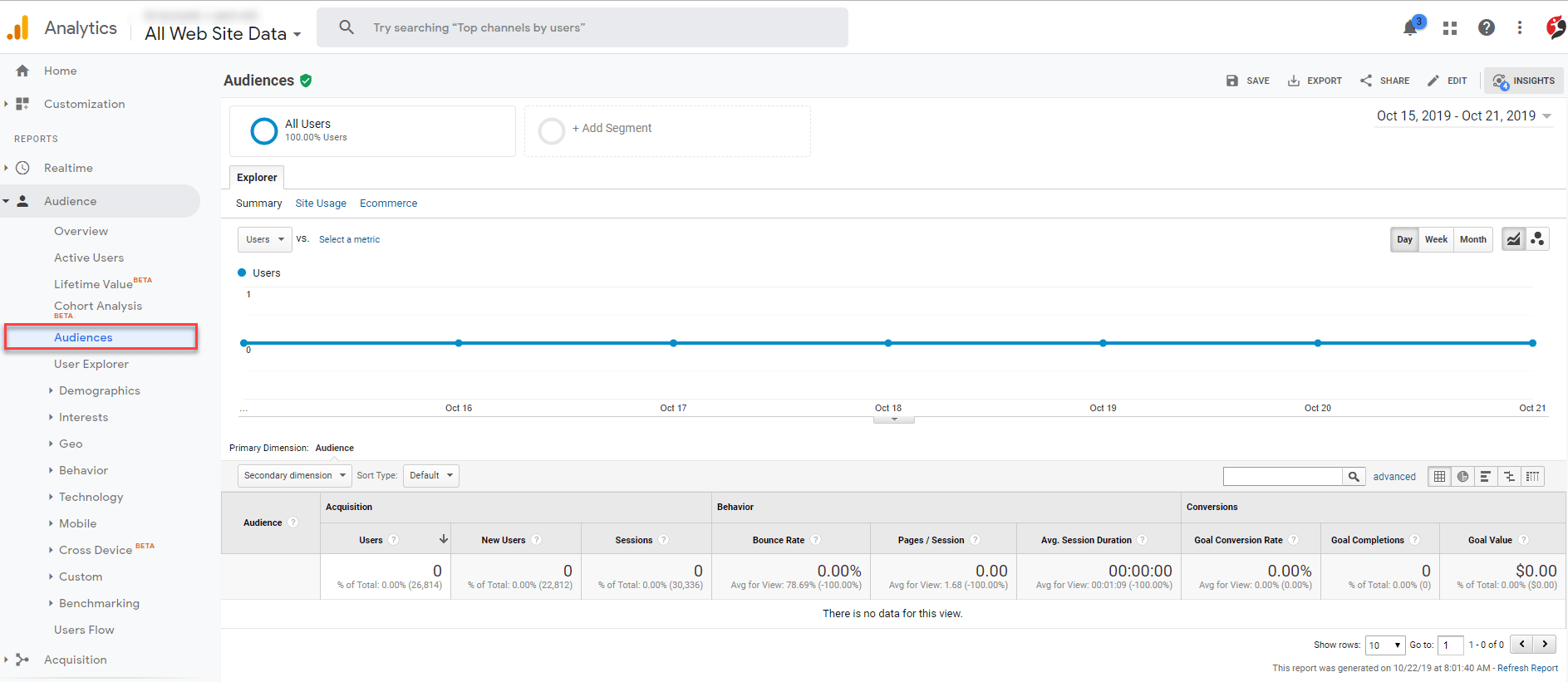Switch to motion chart view icon
1568x682 pixels.
[x=1537, y=239]
